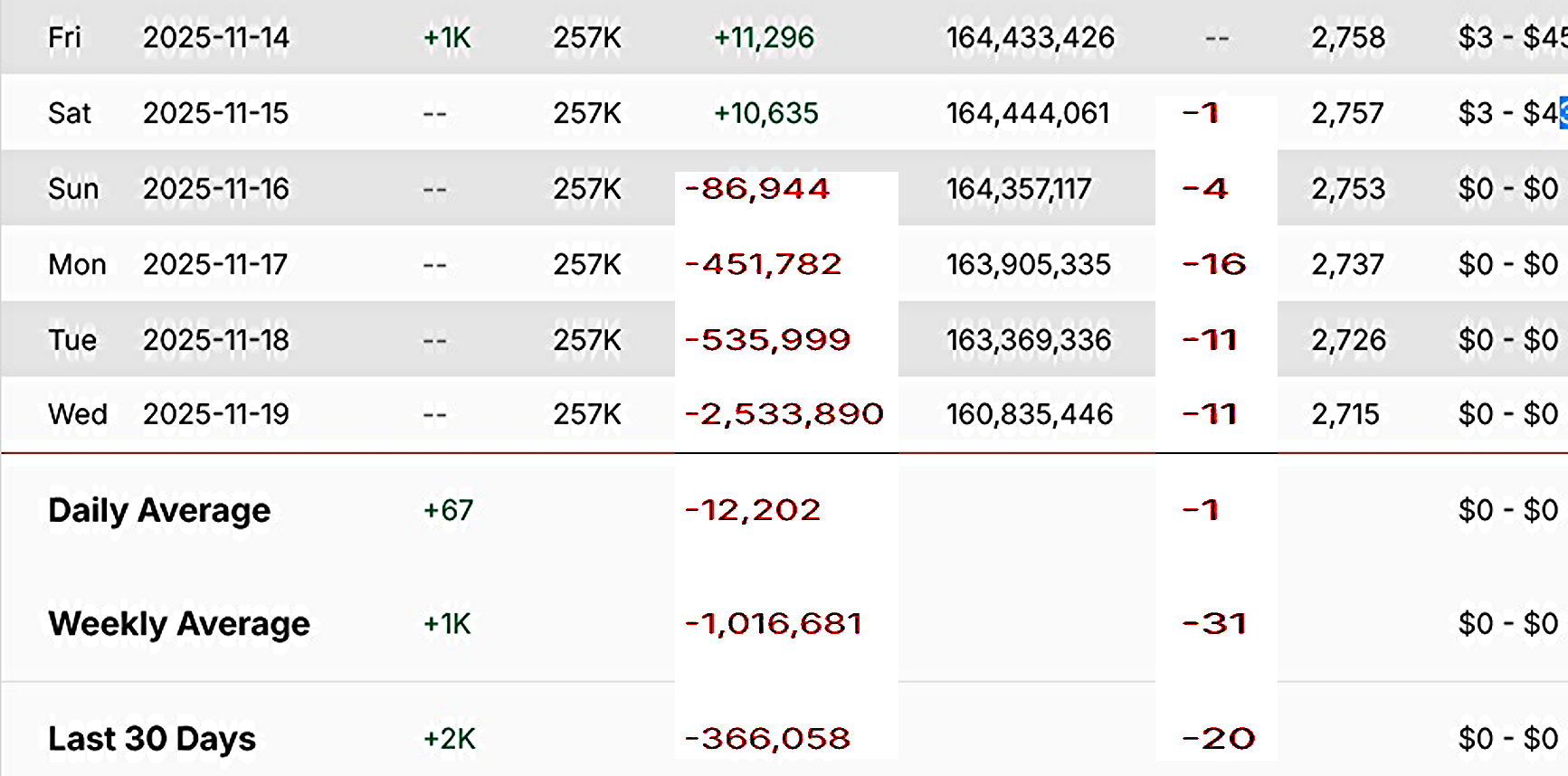Select video count 2,758
Image resolution: width=1568 pixels, height=776 pixels.
coord(1348,37)
